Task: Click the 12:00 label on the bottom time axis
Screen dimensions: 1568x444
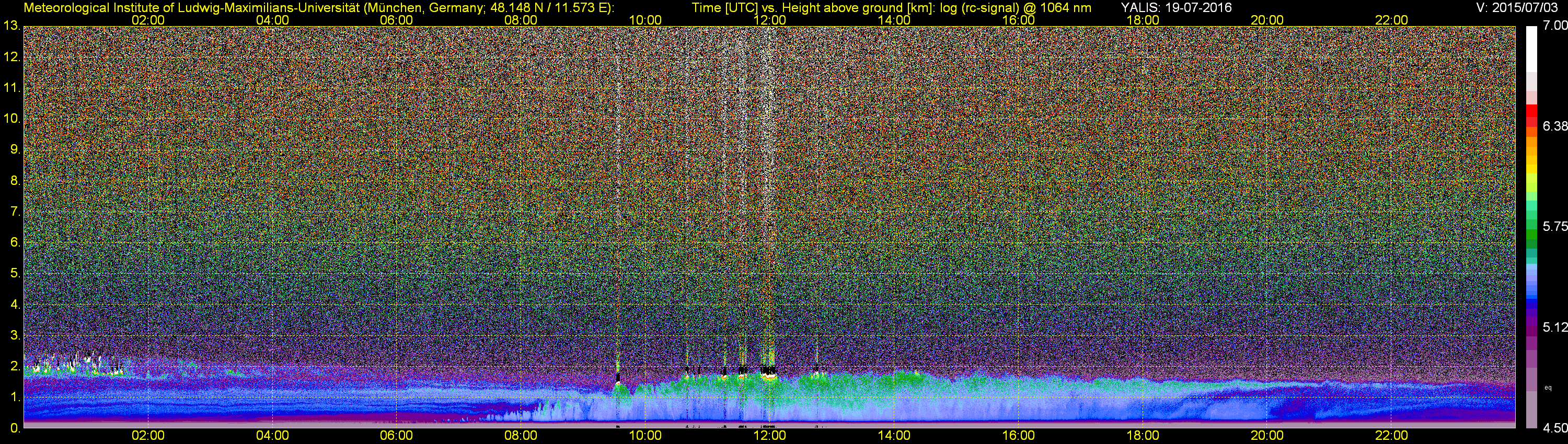Action: point(769,436)
